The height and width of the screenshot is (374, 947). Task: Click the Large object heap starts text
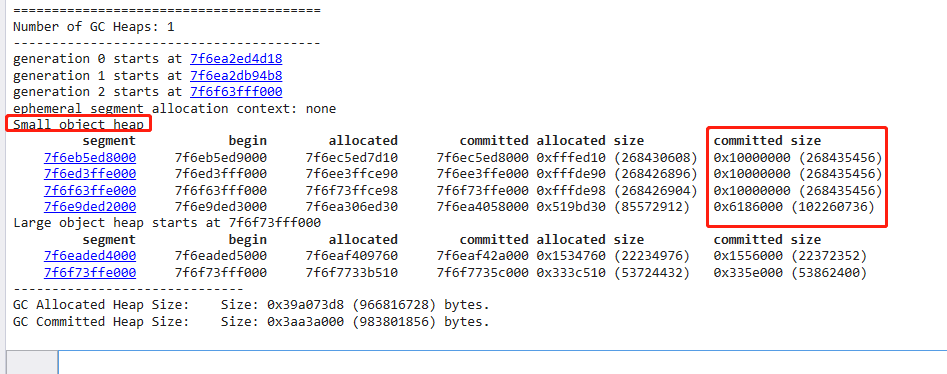pyautogui.click(x=167, y=223)
